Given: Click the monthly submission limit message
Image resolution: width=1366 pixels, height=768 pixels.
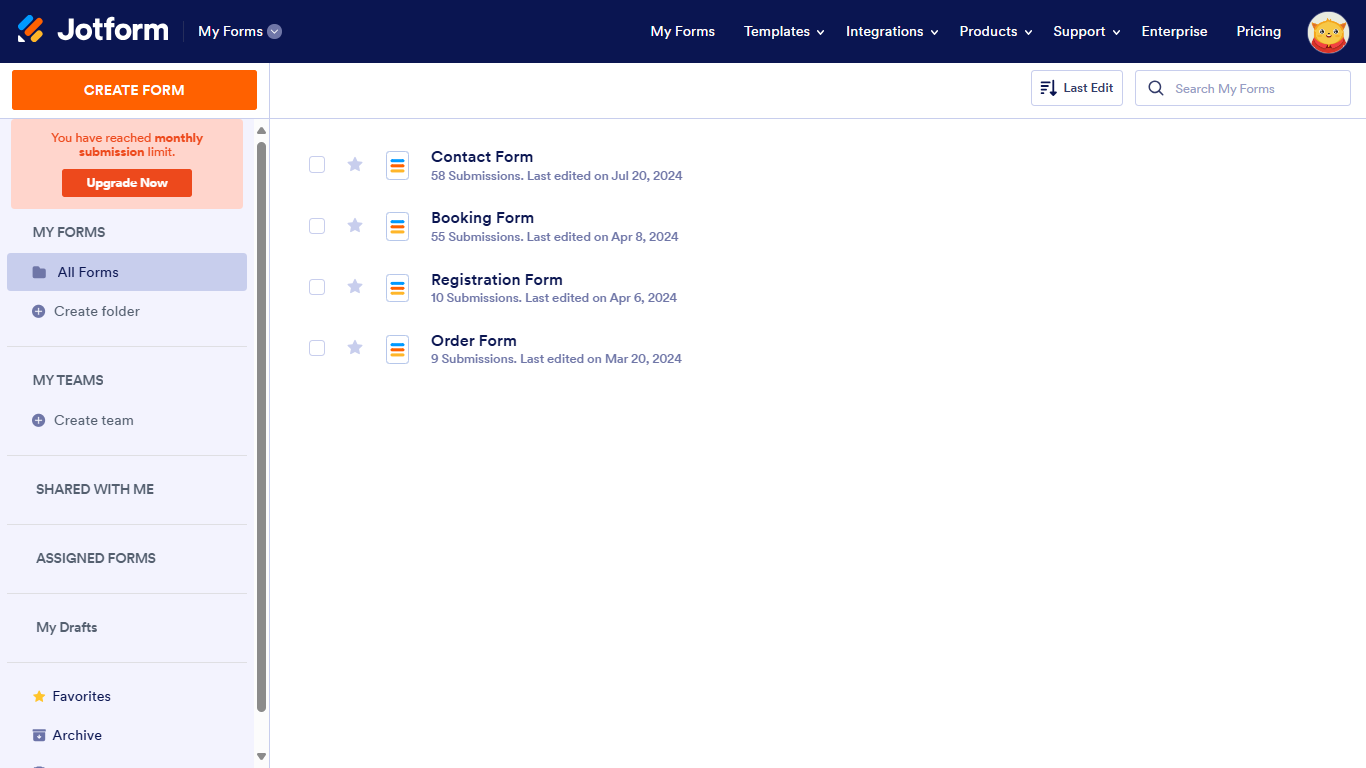Looking at the screenshot, I should coord(127,145).
